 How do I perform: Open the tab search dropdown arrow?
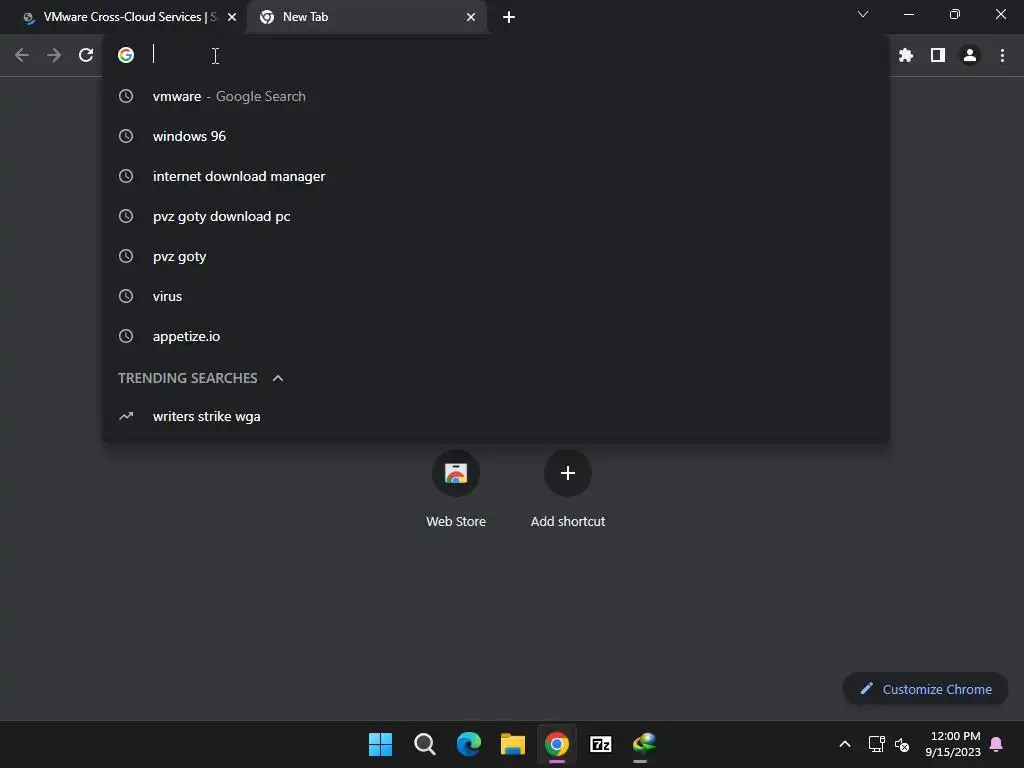(863, 14)
